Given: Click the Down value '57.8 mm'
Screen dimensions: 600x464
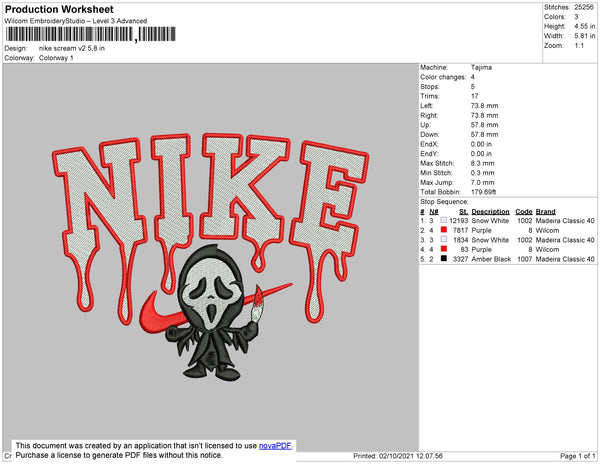Looking at the screenshot, I should 484,134.
